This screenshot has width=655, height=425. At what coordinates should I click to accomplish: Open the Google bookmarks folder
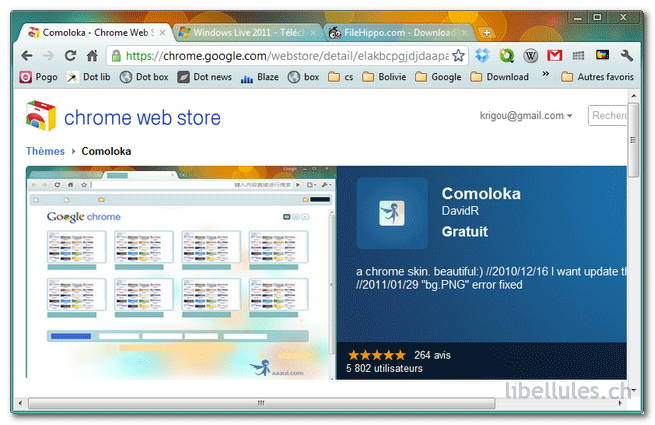(x=438, y=77)
